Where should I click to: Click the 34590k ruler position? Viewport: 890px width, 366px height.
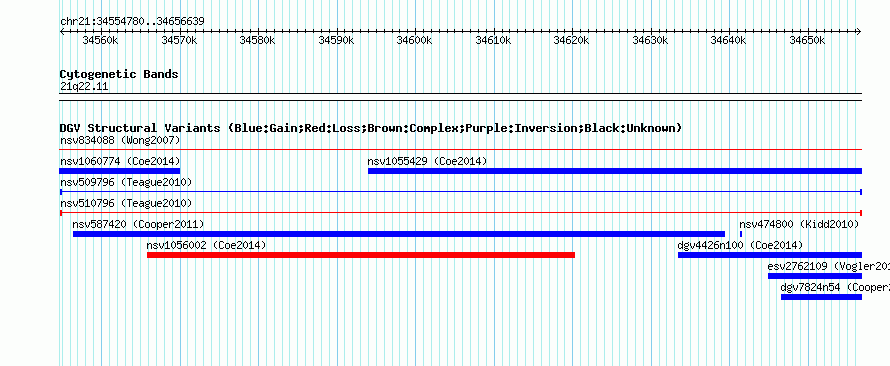[336, 40]
